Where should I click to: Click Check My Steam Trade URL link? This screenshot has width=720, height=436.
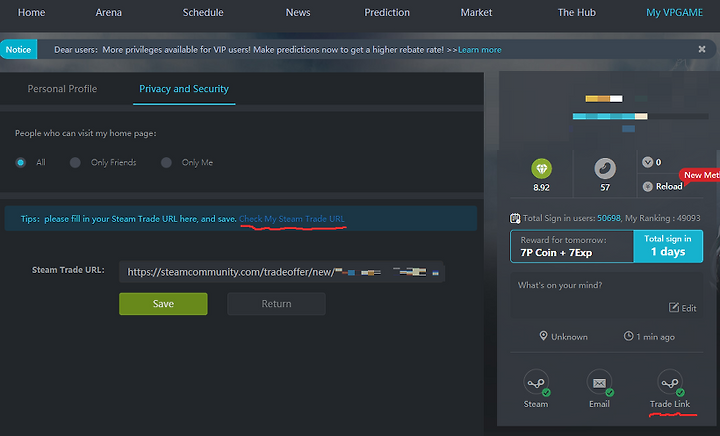tap(292, 219)
